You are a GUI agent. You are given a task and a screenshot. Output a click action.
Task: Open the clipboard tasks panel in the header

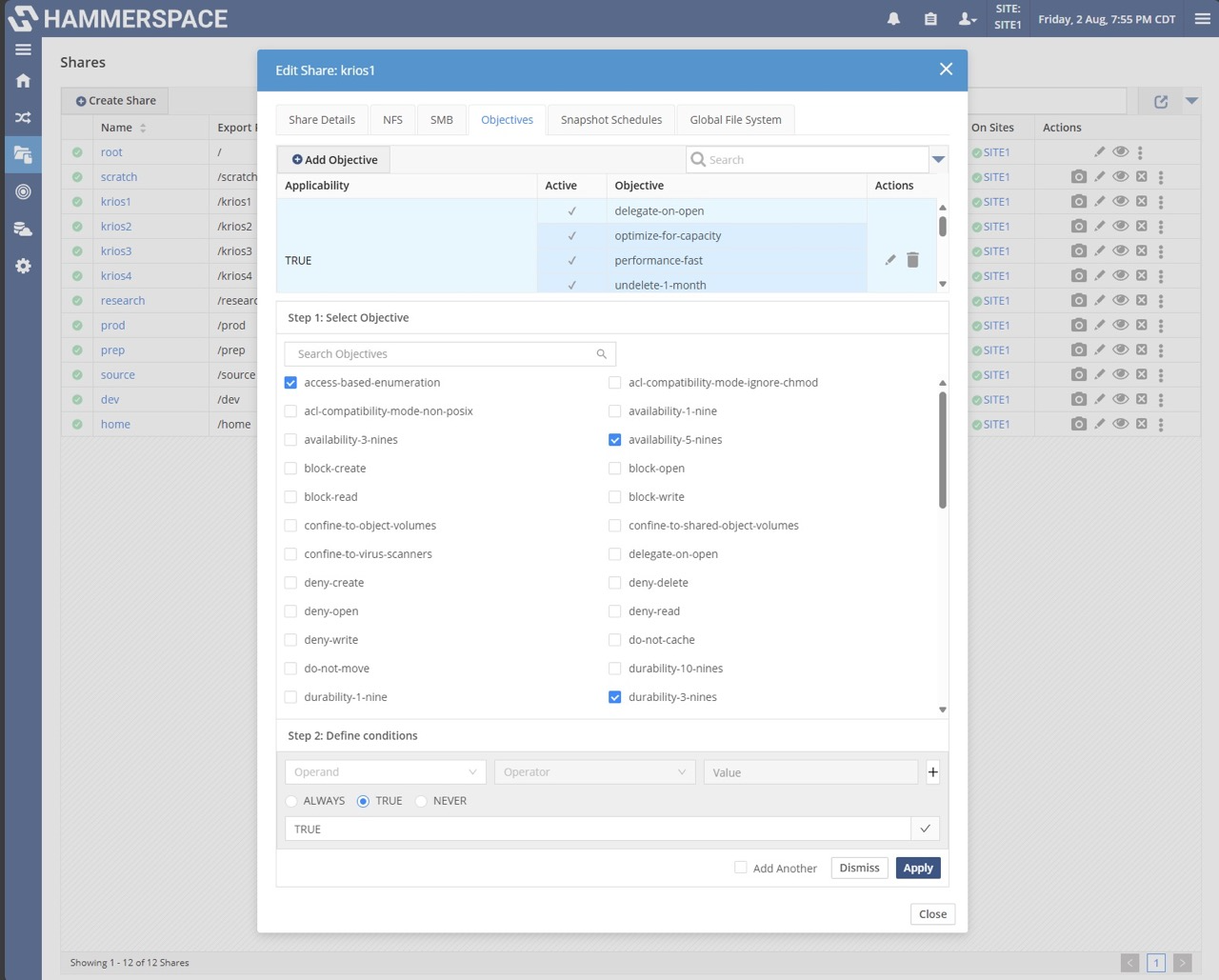[930, 18]
